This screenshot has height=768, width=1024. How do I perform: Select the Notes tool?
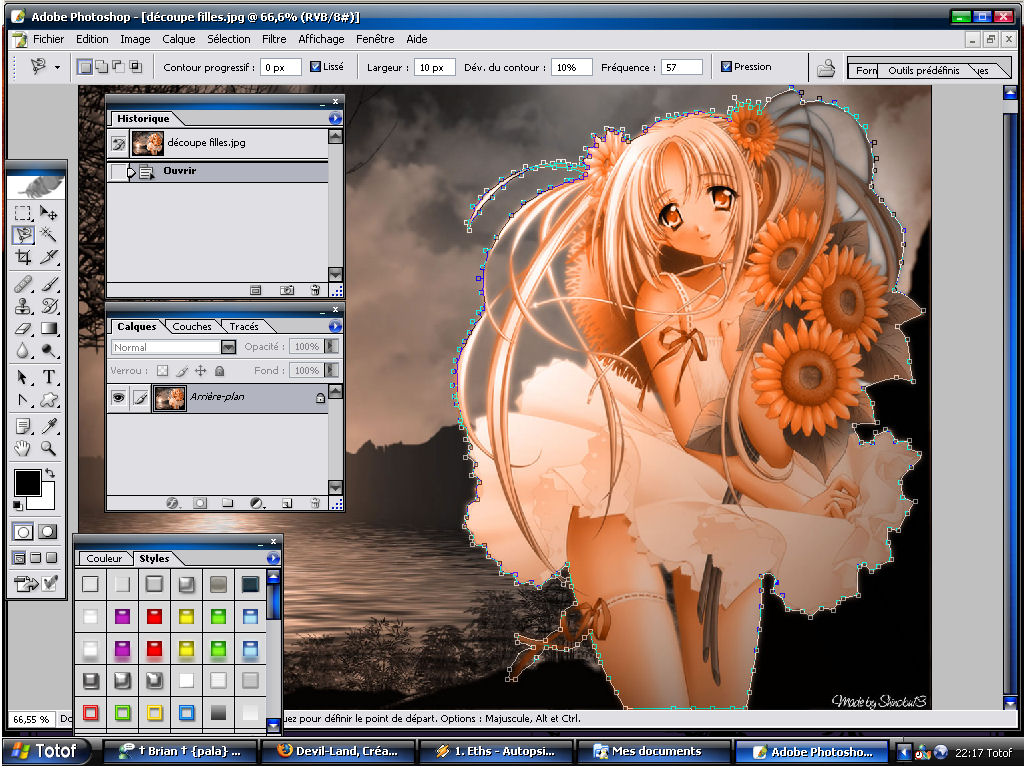click(x=23, y=426)
